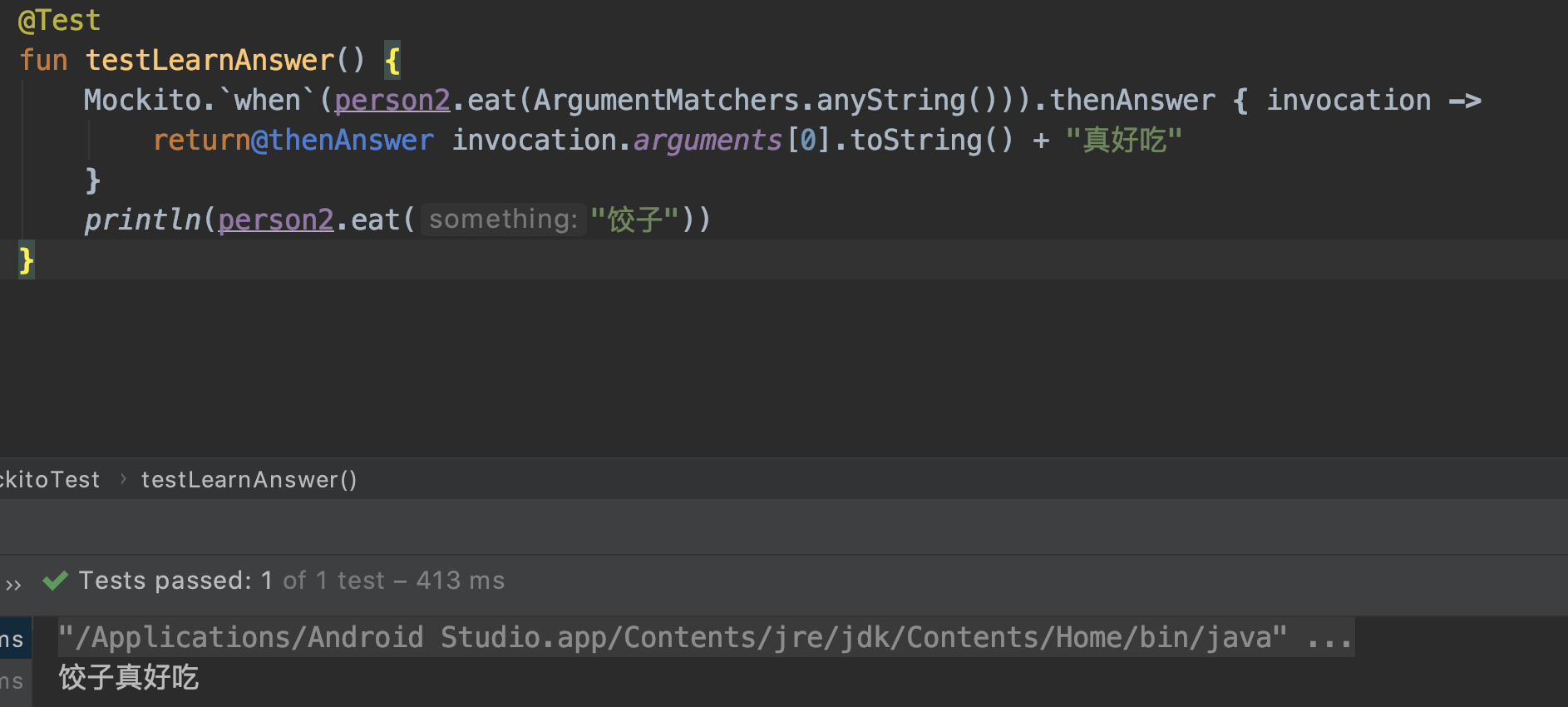The width and height of the screenshot is (1568, 707).
Task: Click toString() call
Action: [932, 140]
